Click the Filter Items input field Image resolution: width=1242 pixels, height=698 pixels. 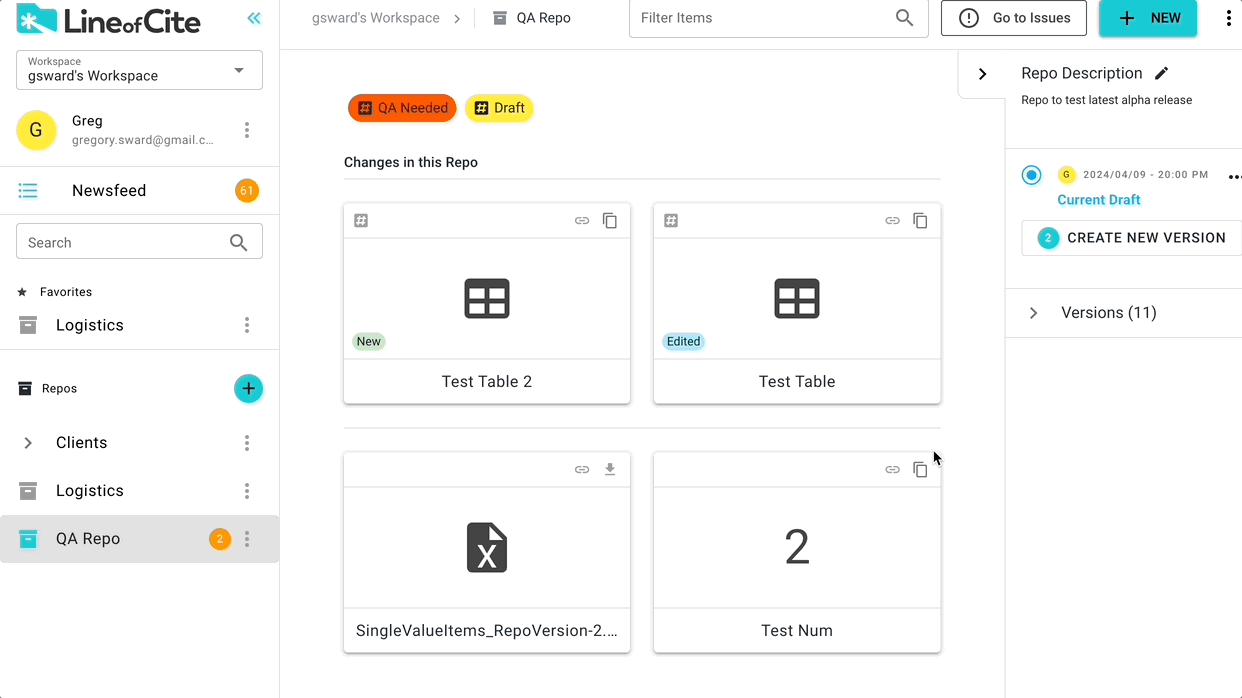coord(760,18)
